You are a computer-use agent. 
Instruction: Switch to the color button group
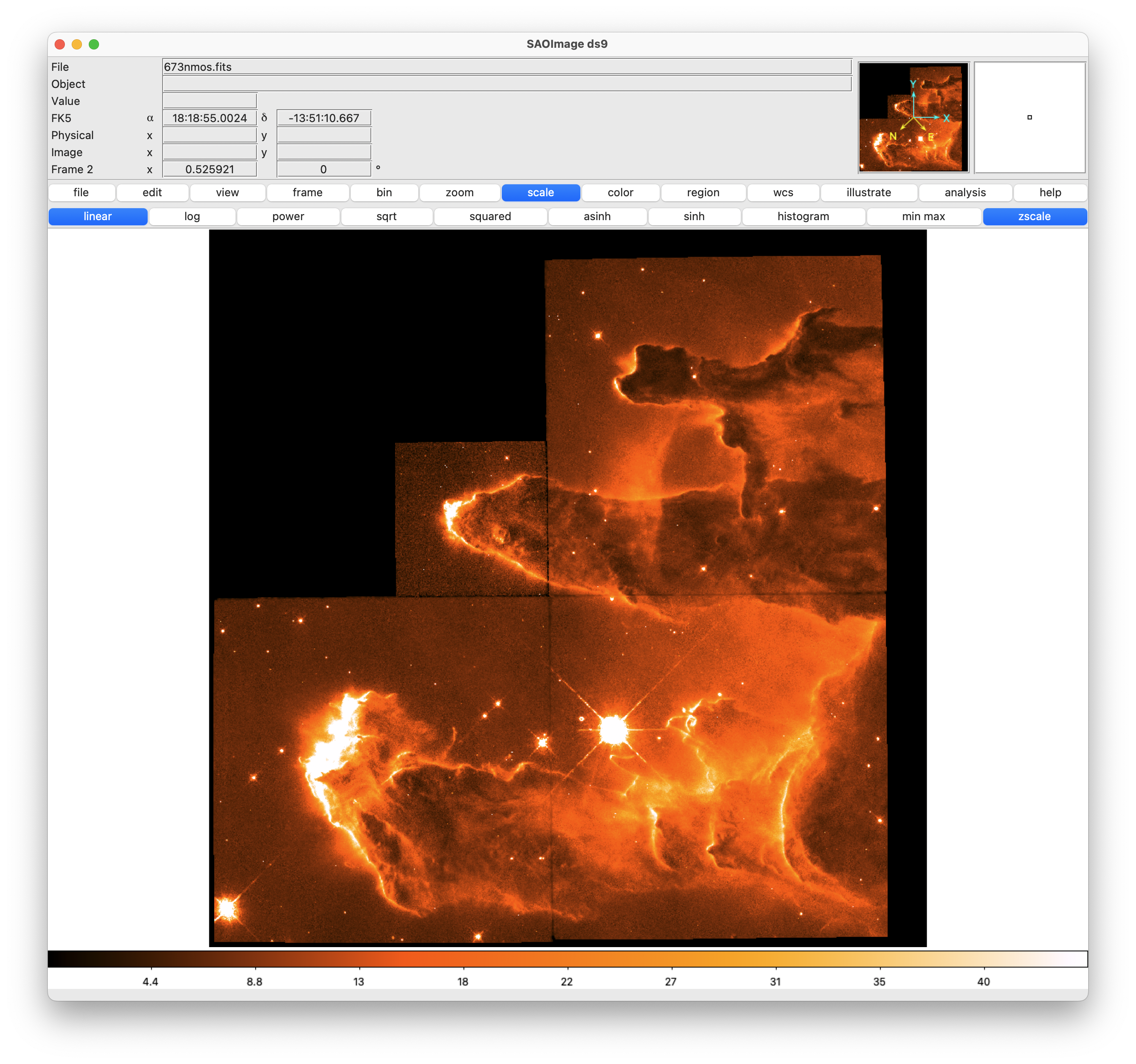coord(620,192)
